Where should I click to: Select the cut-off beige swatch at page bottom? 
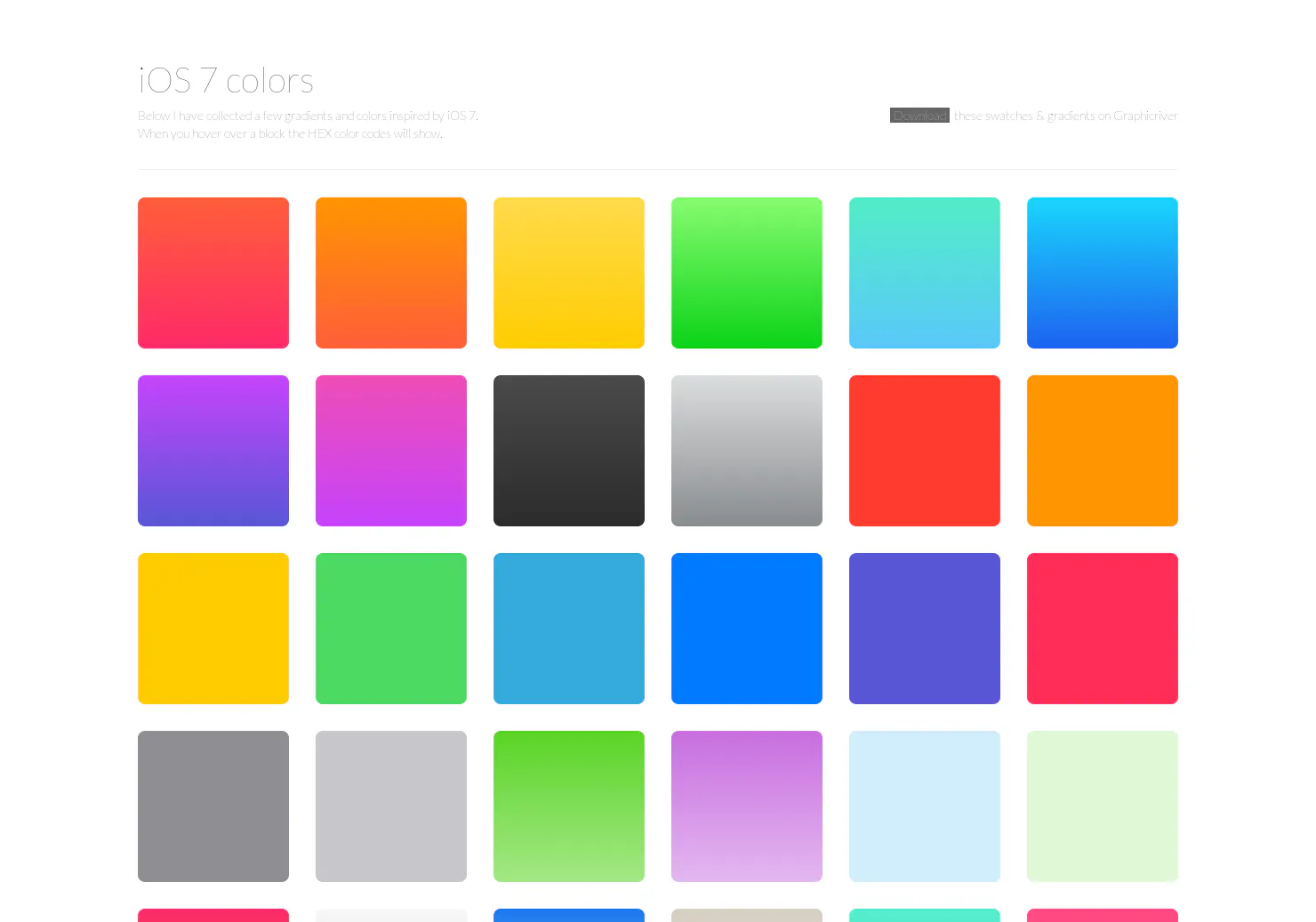[747, 916]
